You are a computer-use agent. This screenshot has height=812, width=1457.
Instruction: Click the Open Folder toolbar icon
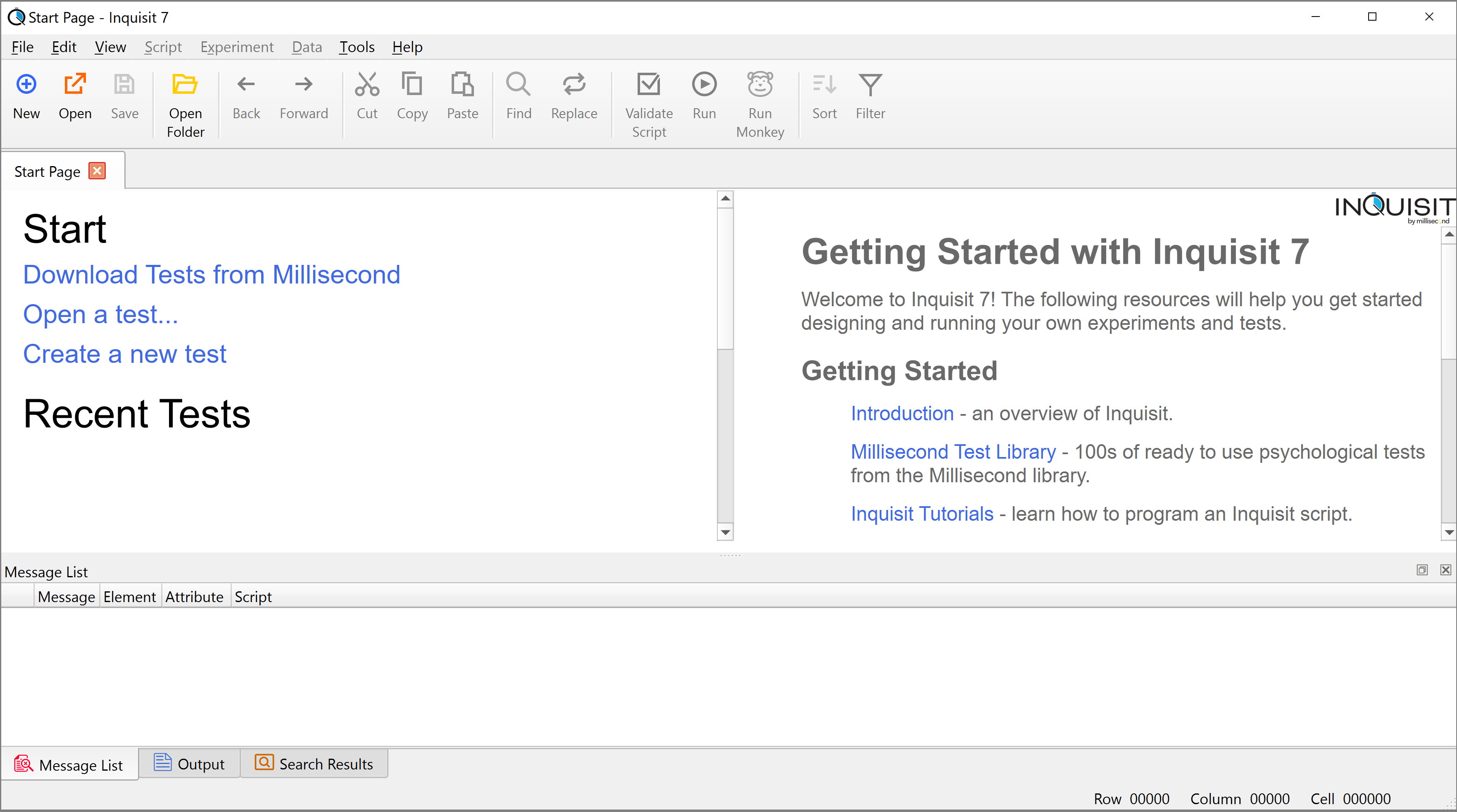(185, 85)
